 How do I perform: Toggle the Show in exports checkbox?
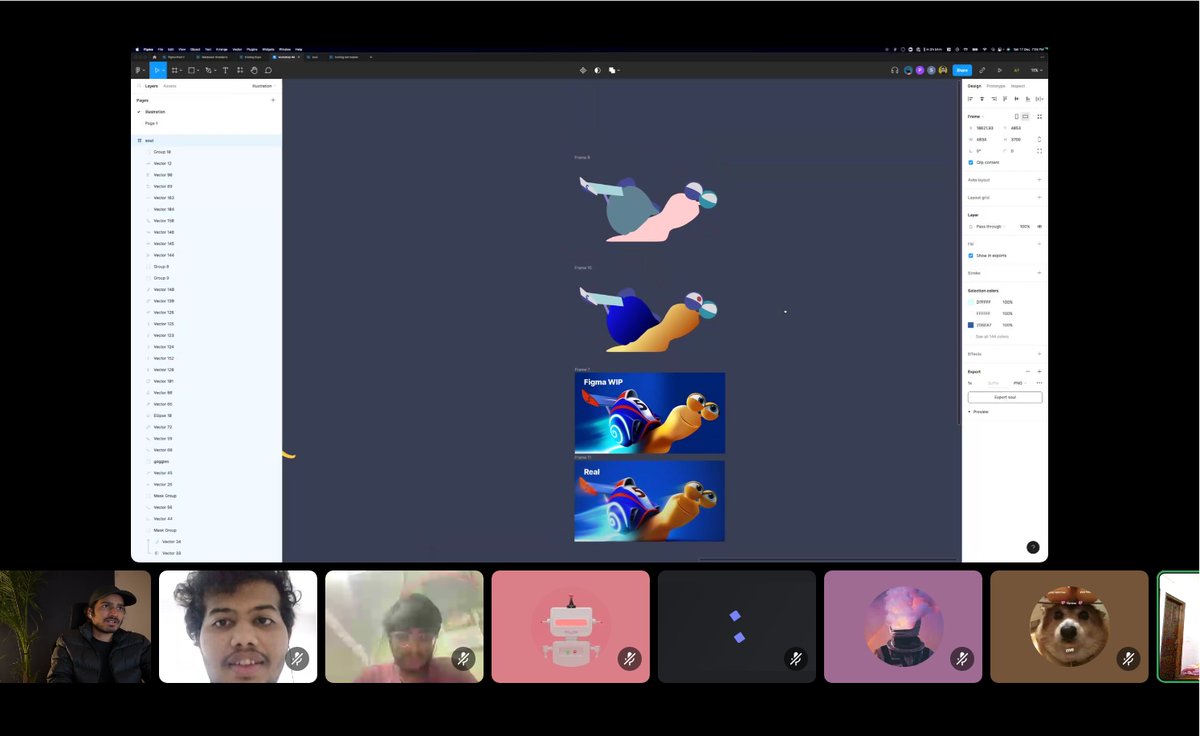click(971, 255)
